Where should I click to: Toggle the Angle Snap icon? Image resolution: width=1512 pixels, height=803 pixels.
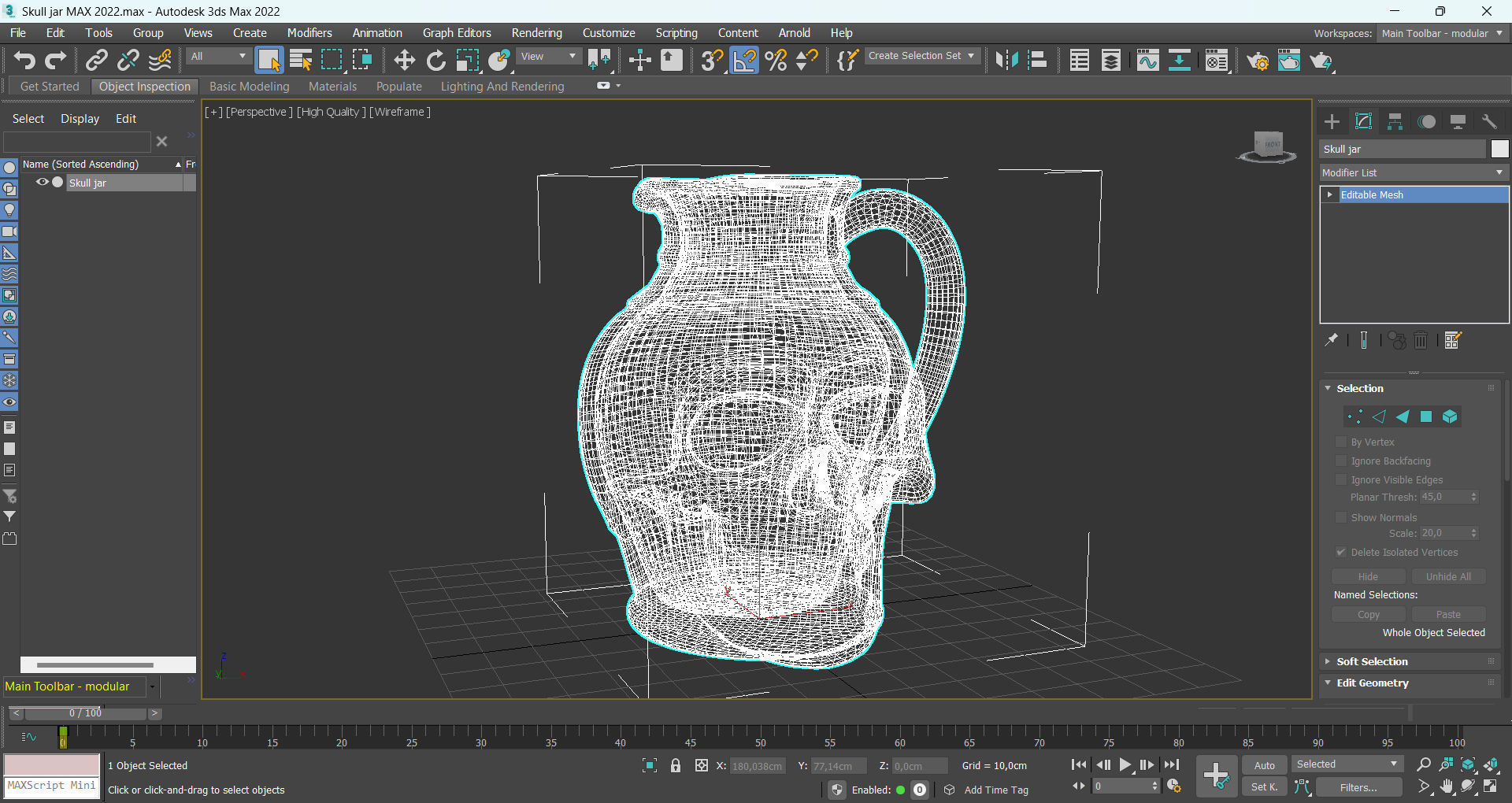(x=743, y=61)
